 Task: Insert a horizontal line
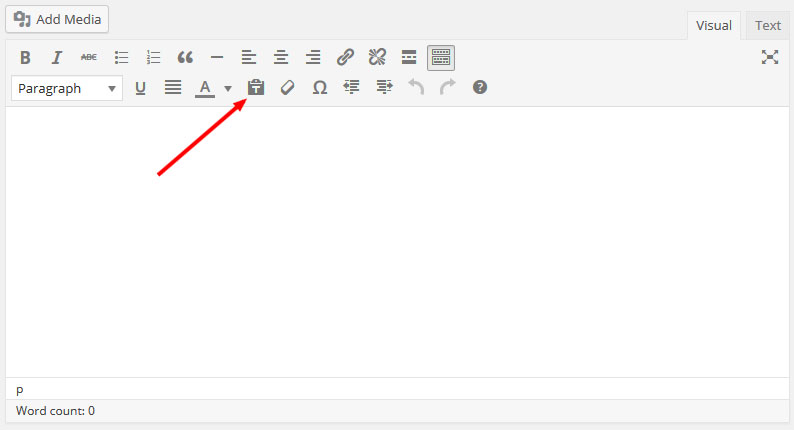tap(217, 58)
